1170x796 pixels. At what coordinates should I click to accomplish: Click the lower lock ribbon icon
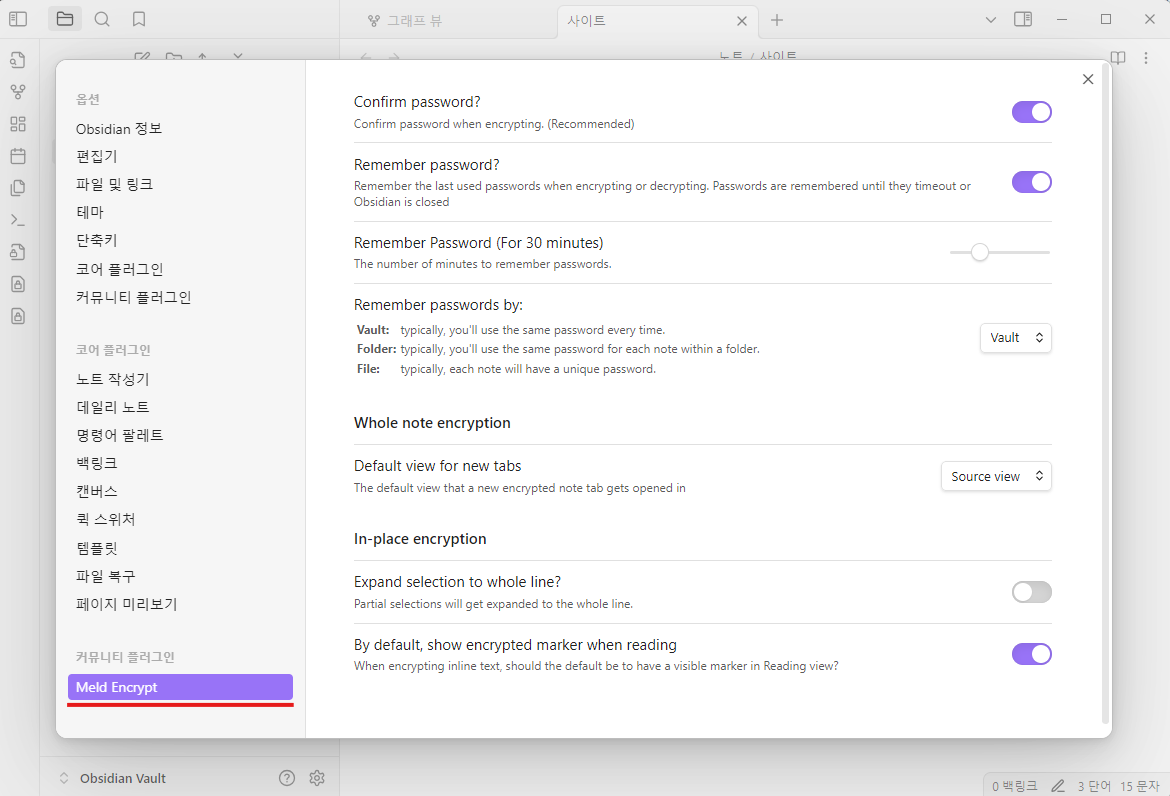click(x=18, y=316)
